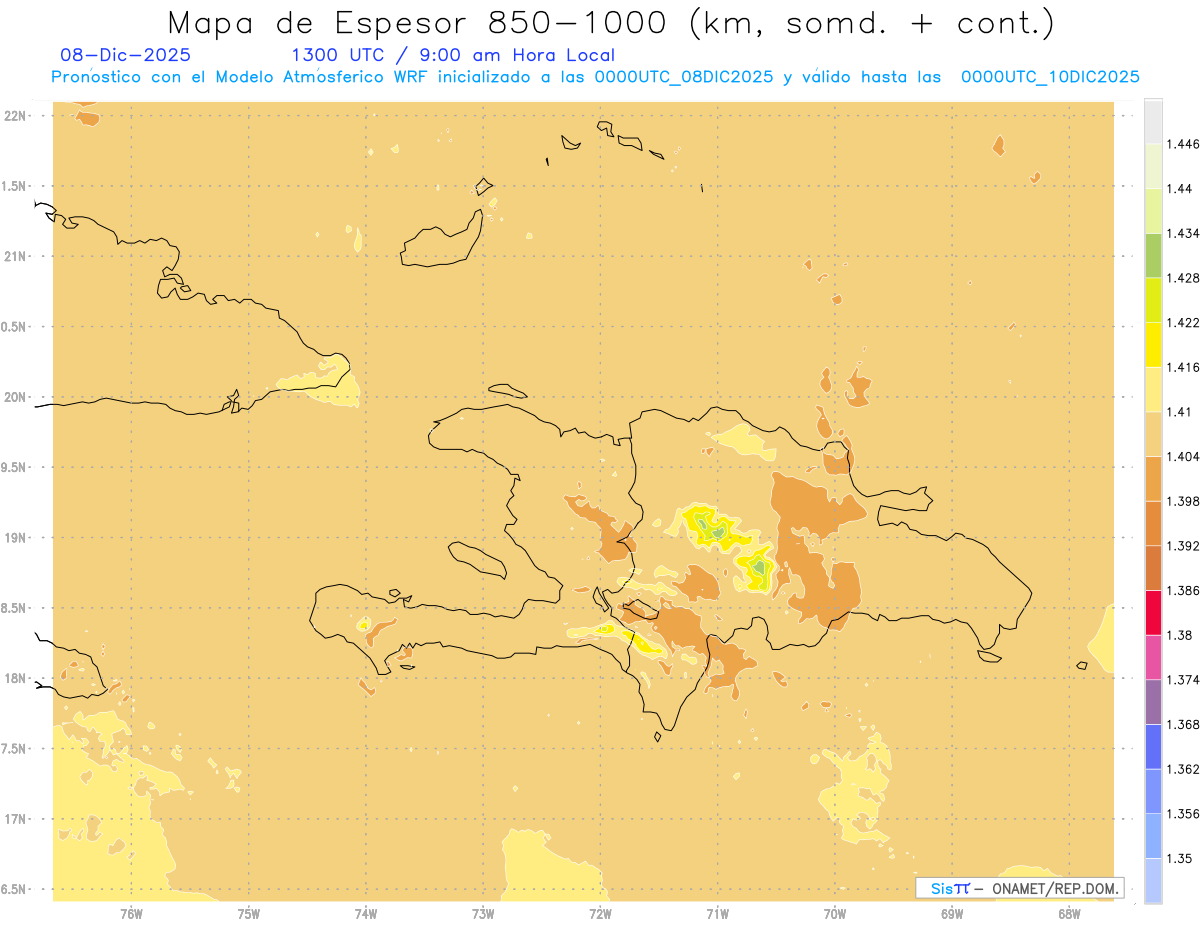The image size is (1200, 927).
Task: Click the colorbar value 1.374
Action: pyautogui.click(x=1183, y=680)
